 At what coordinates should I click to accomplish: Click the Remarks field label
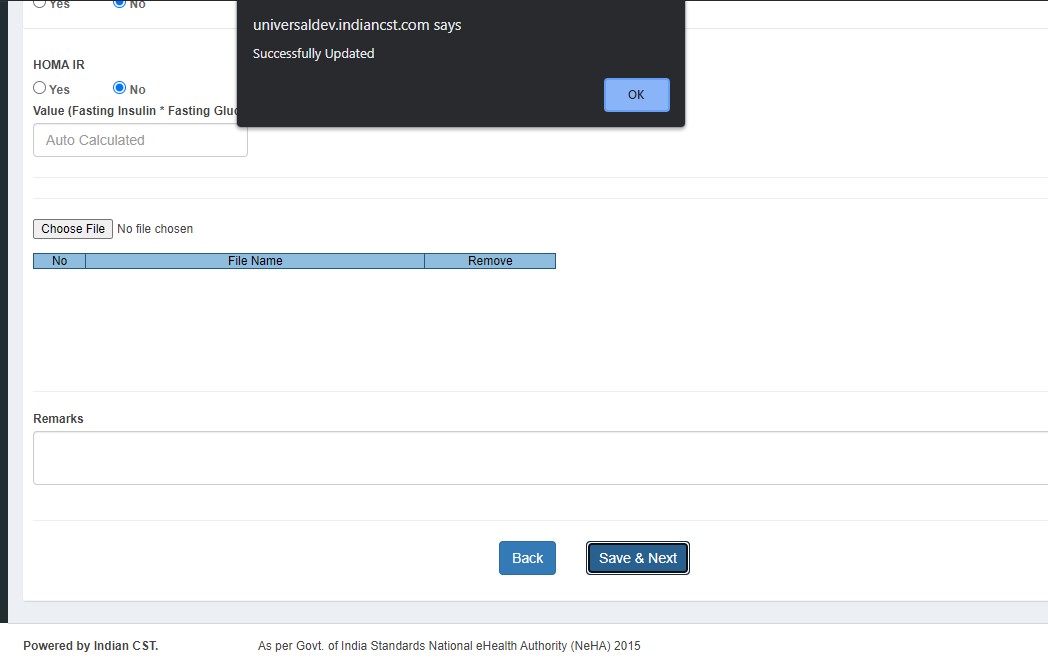58,419
